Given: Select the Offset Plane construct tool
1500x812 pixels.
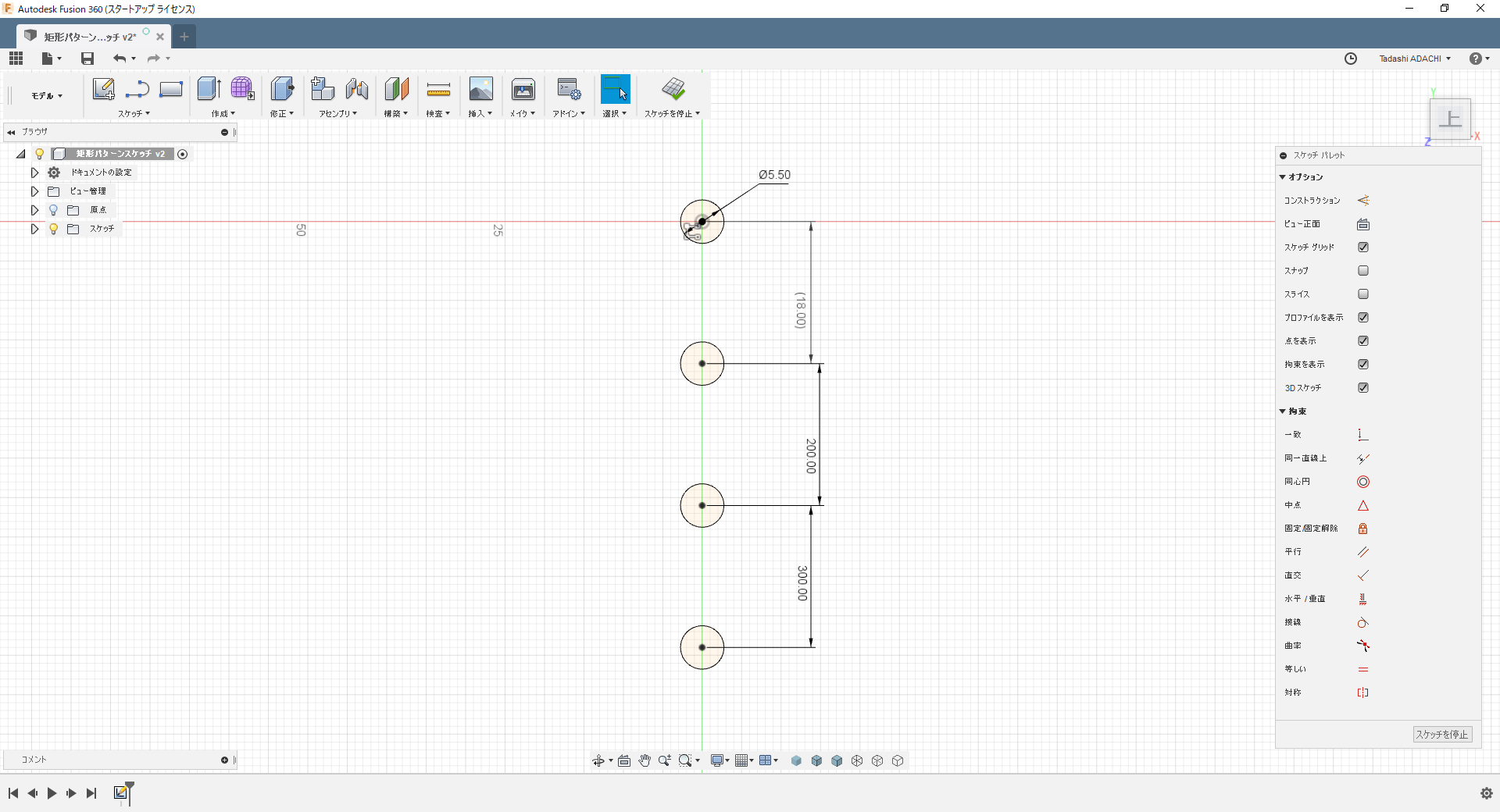Looking at the screenshot, I should [x=396, y=89].
